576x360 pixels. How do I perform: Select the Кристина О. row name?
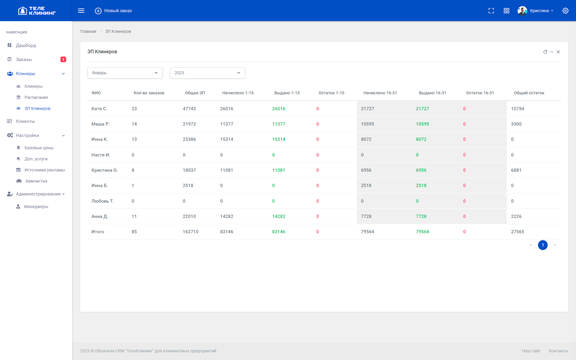tap(105, 170)
